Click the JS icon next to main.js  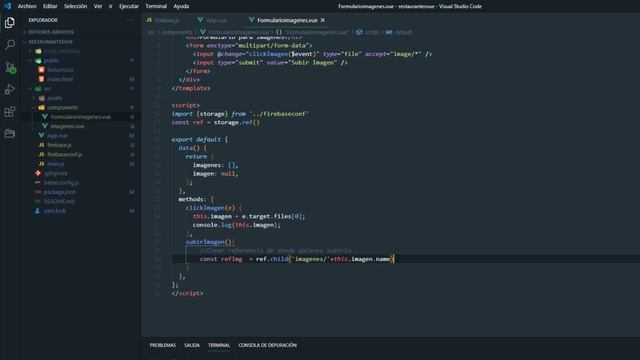(x=41, y=164)
